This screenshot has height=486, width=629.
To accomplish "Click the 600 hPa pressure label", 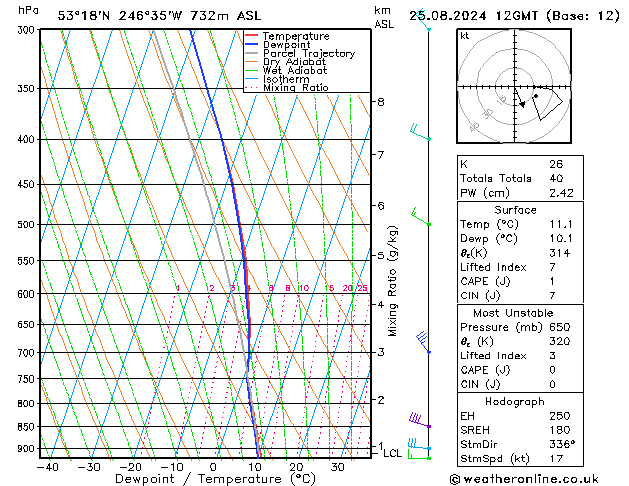I will pos(28,294).
